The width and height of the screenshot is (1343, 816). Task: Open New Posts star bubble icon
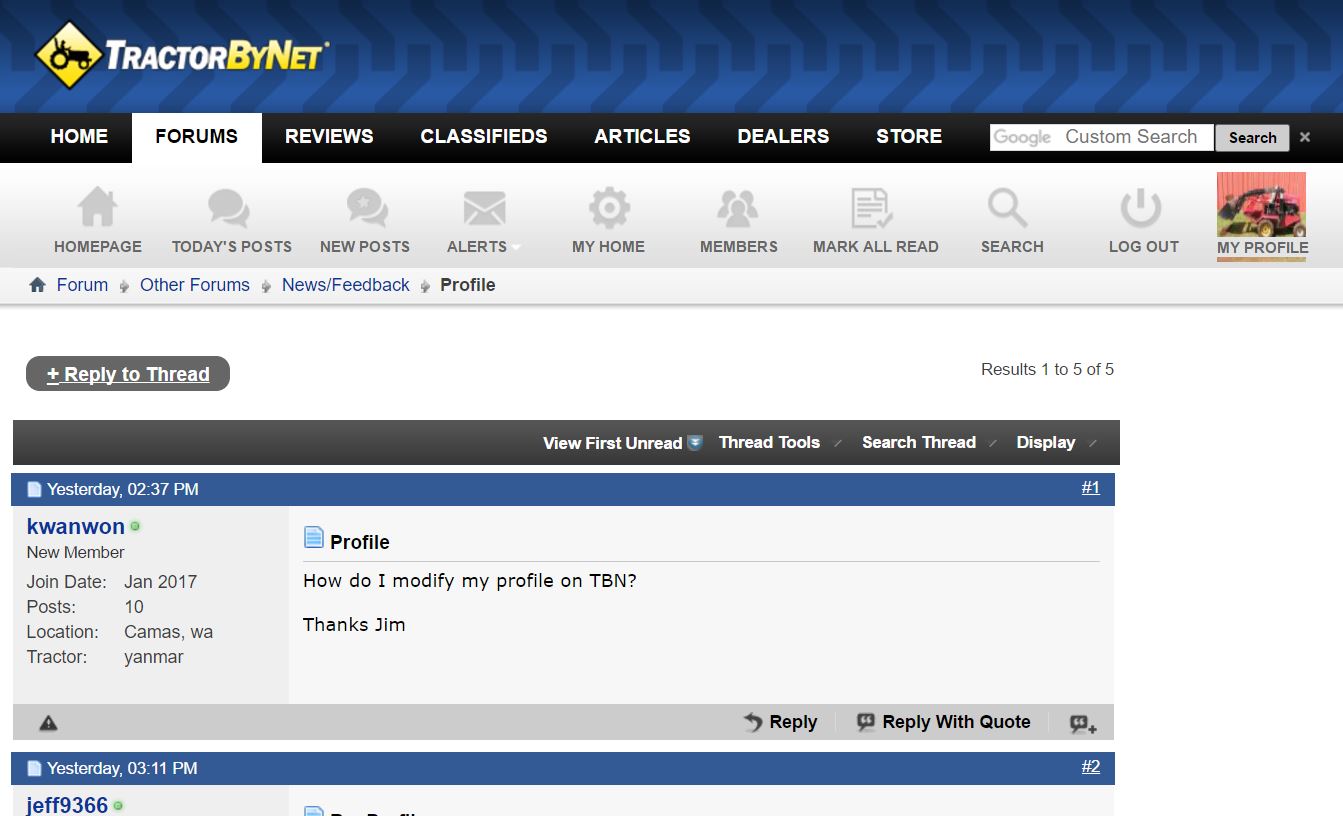pyautogui.click(x=366, y=209)
